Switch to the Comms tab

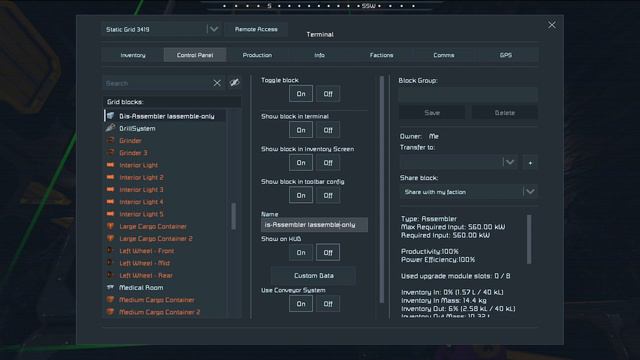point(444,55)
